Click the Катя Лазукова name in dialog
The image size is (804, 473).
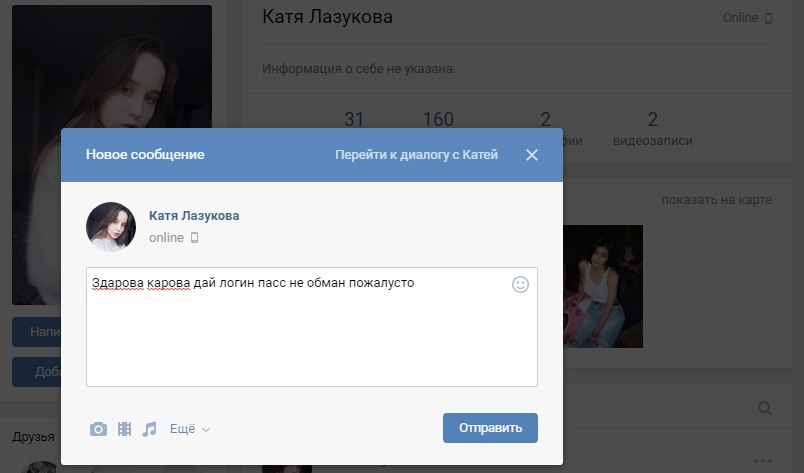pyautogui.click(x=194, y=215)
